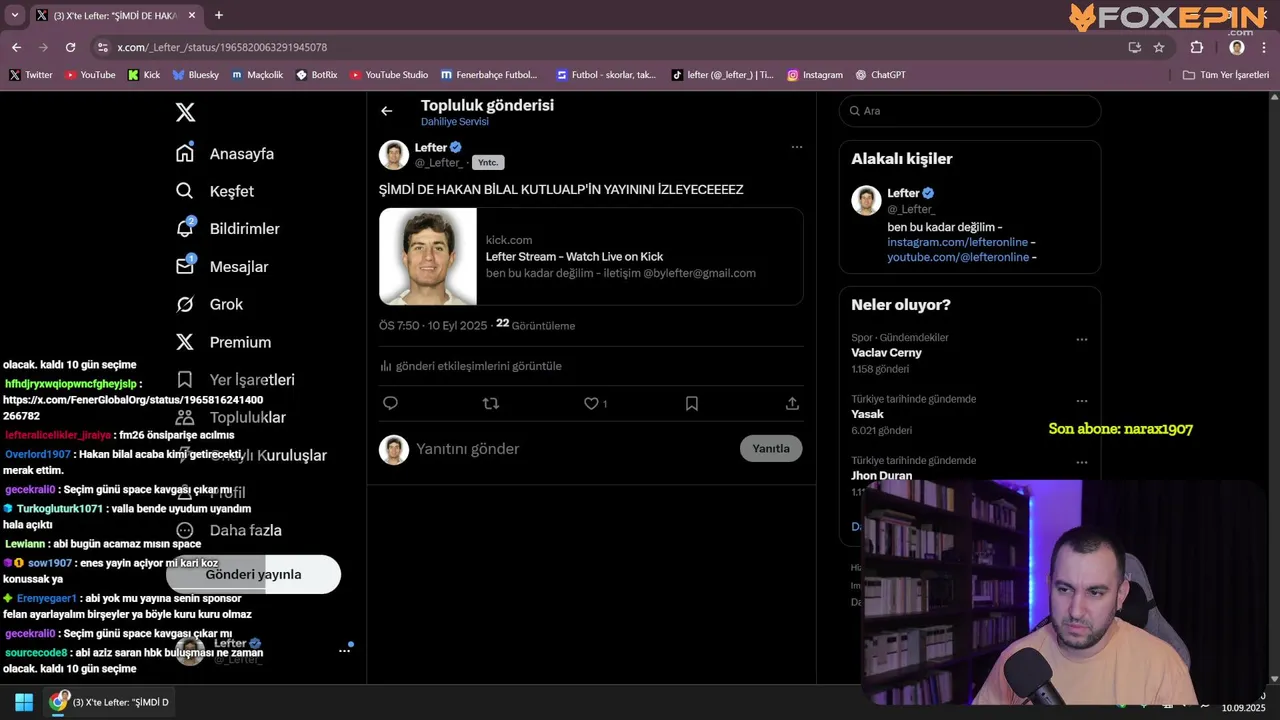Click Lefter's avatar in Alakalı kişiler
The image size is (1280, 720).
(866, 200)
